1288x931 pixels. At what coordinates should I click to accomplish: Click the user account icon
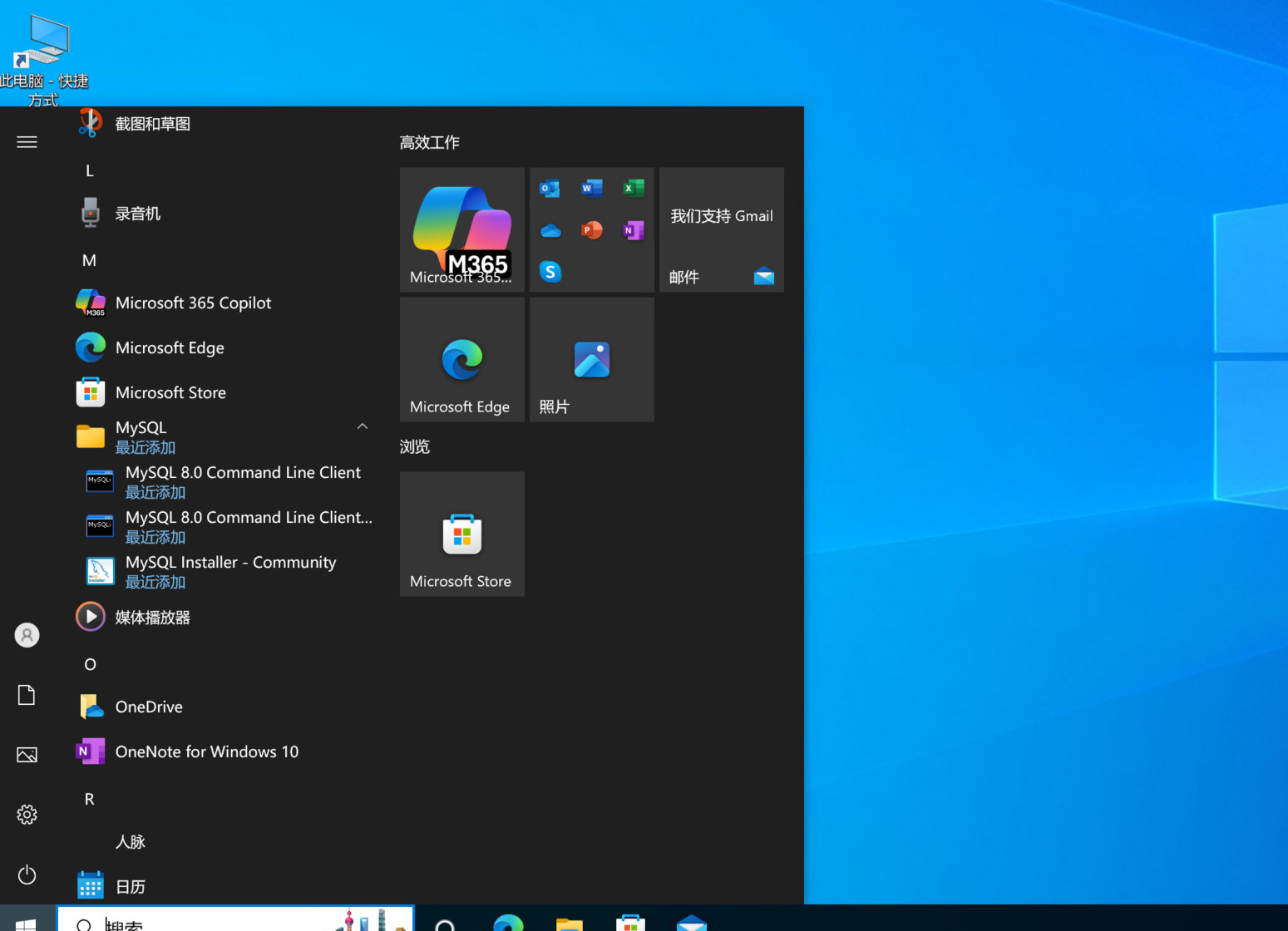27,635
